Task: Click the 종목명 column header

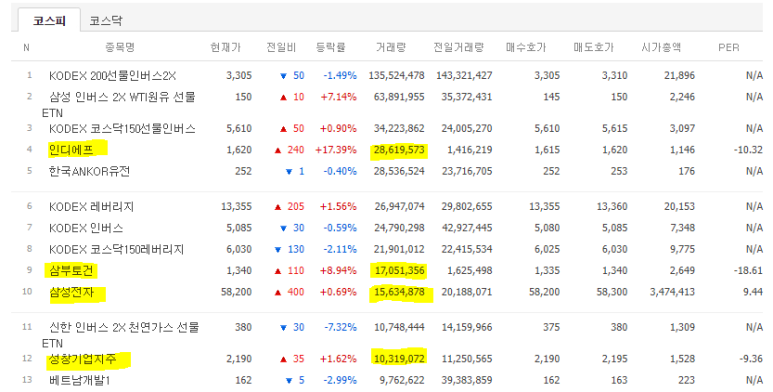Action: pyautogui.click(x=120, y=47)
